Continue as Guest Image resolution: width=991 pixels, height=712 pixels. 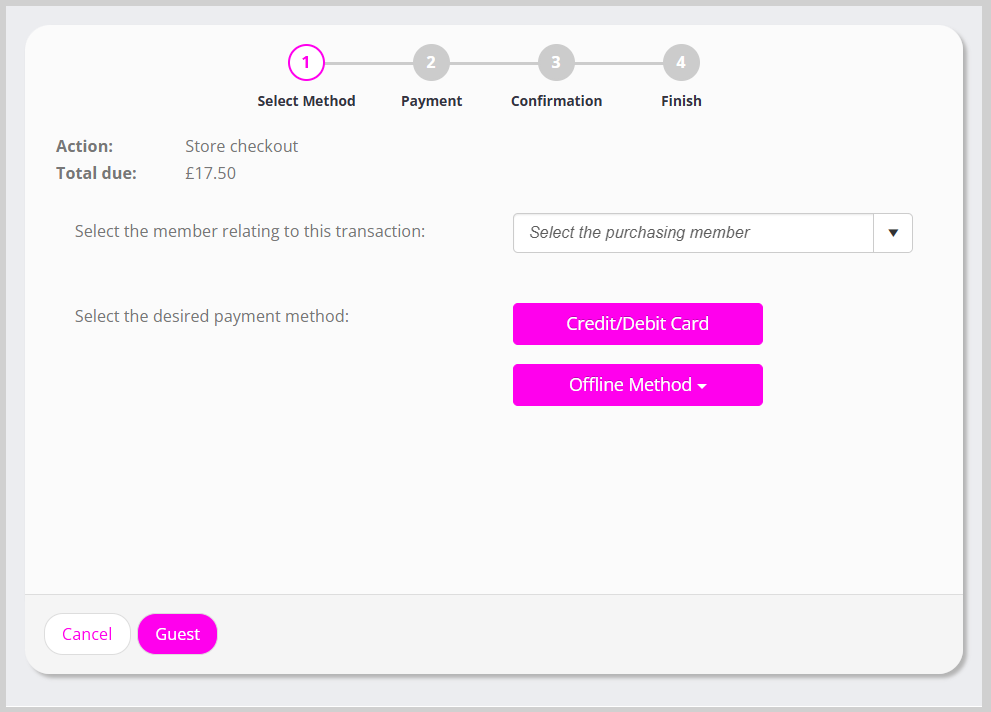(177, 634)
